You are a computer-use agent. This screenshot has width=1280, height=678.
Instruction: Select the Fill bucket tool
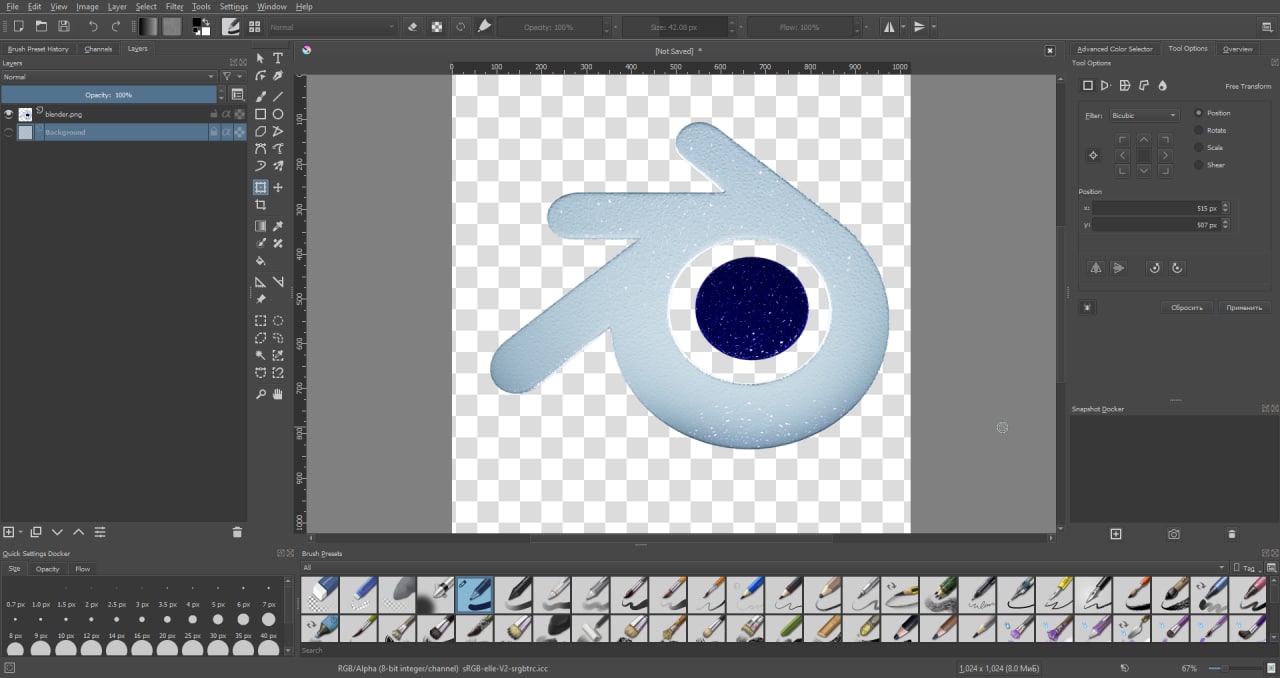(261, 261)
